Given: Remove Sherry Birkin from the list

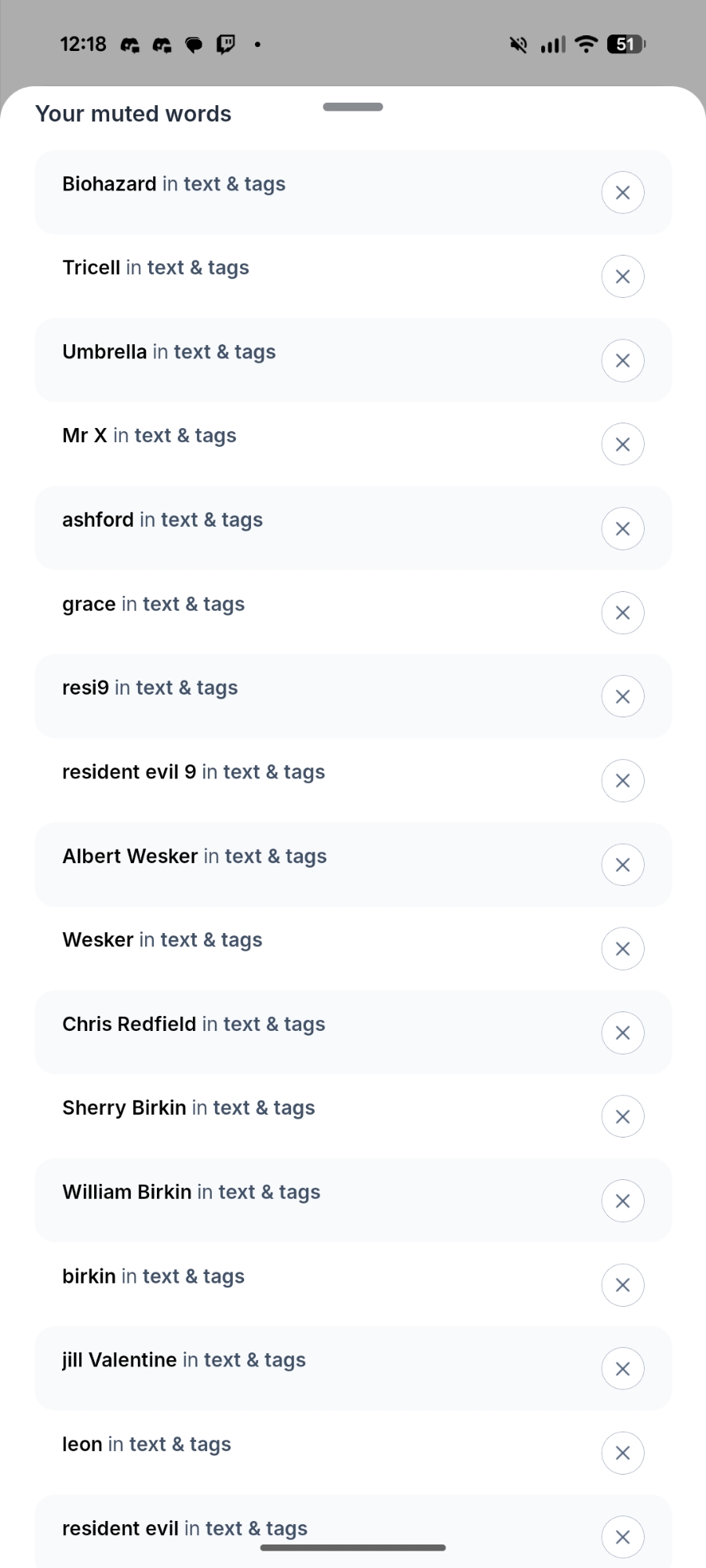Looking at the screenshot, I should [x=623, y=1117].
